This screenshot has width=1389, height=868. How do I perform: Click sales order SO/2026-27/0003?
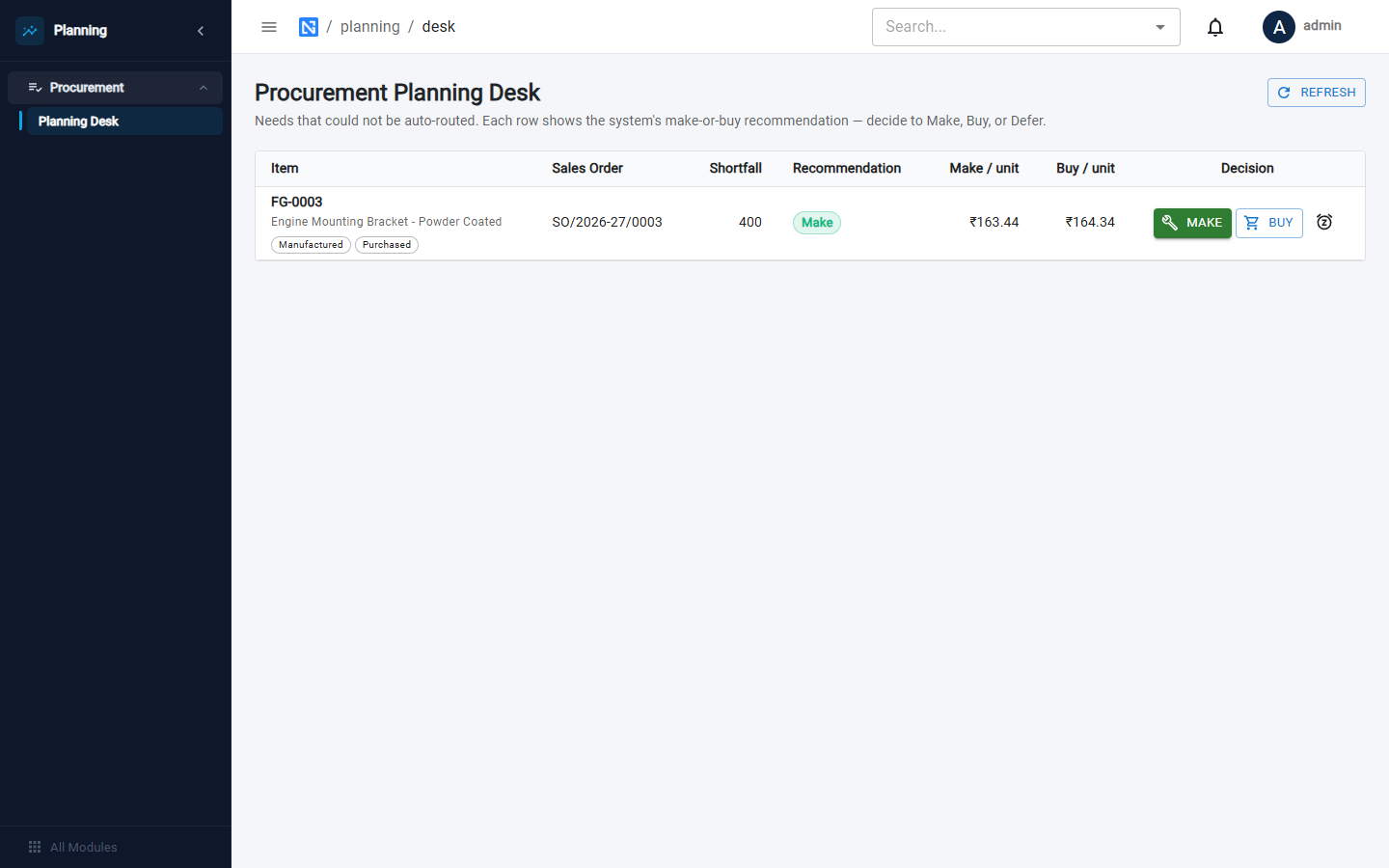(608, 222)
